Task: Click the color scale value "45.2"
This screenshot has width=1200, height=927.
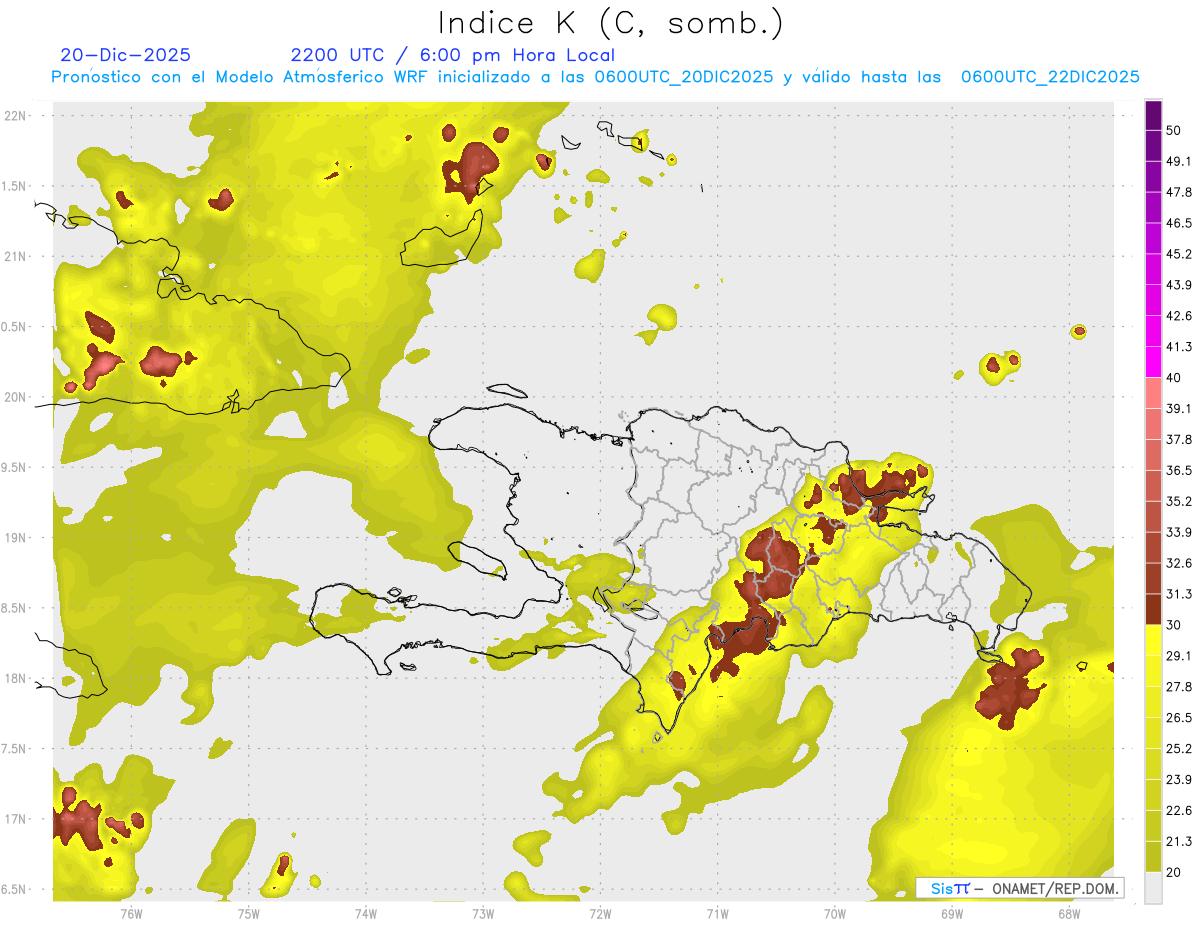Action: pos(1179,254)
